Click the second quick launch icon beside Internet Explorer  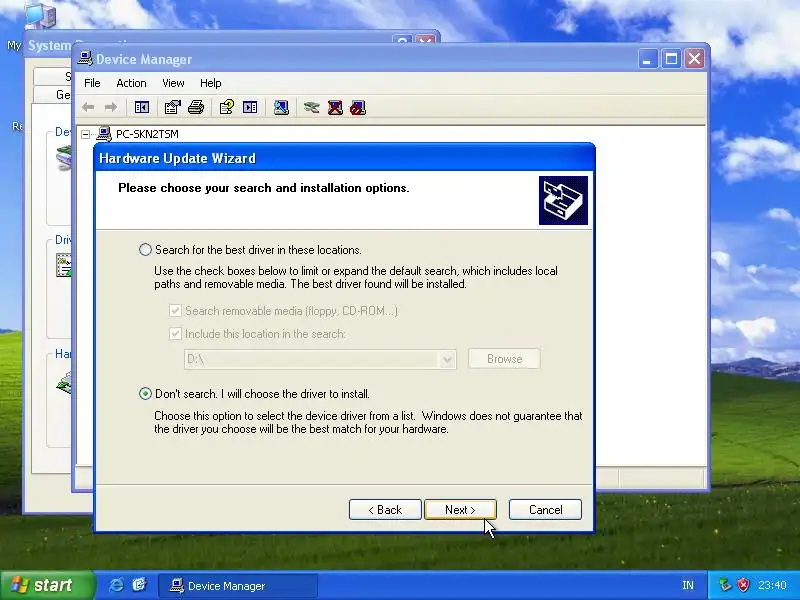coord(139,585)
